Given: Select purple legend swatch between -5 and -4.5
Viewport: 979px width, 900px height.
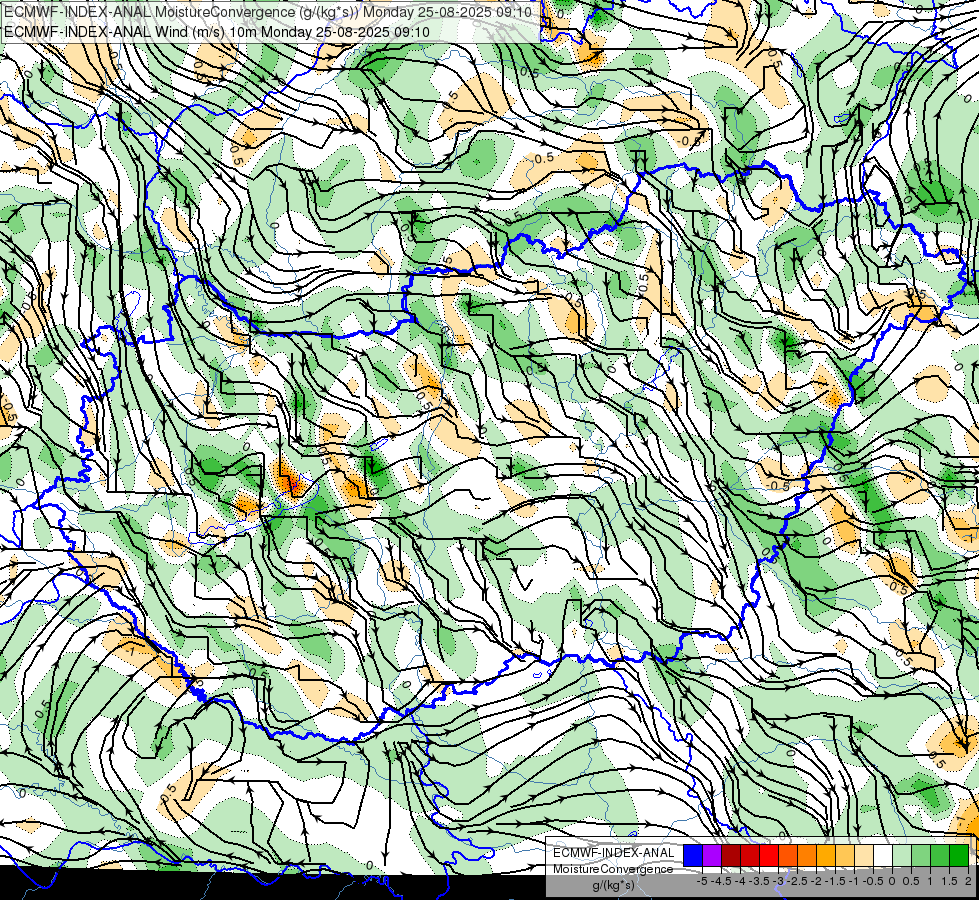Looking at the screenshot, I should tap(712, 855).
